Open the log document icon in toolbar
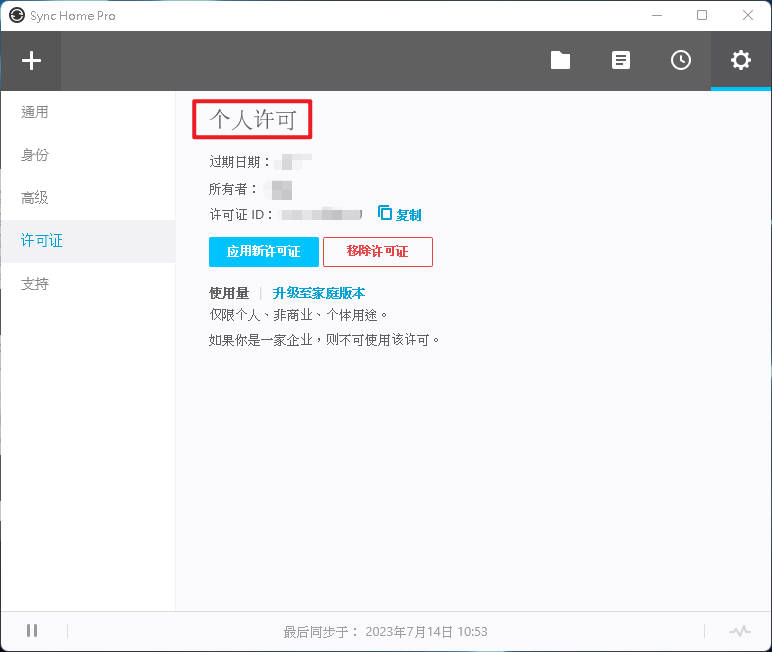 [620, 61]
